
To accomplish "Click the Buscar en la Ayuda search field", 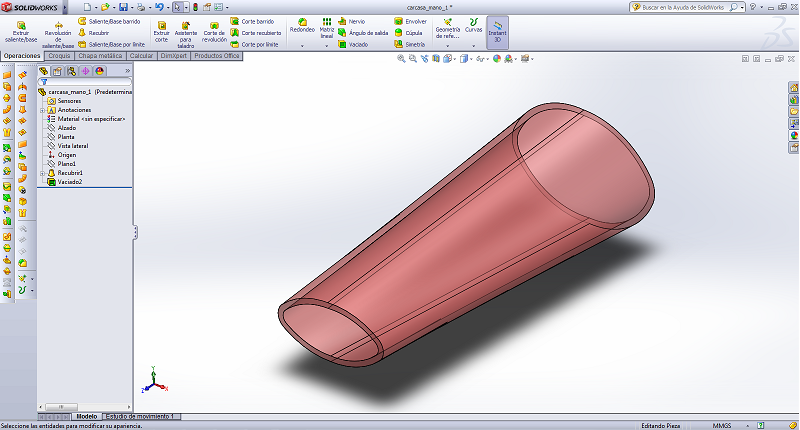I will click(683, 7).
